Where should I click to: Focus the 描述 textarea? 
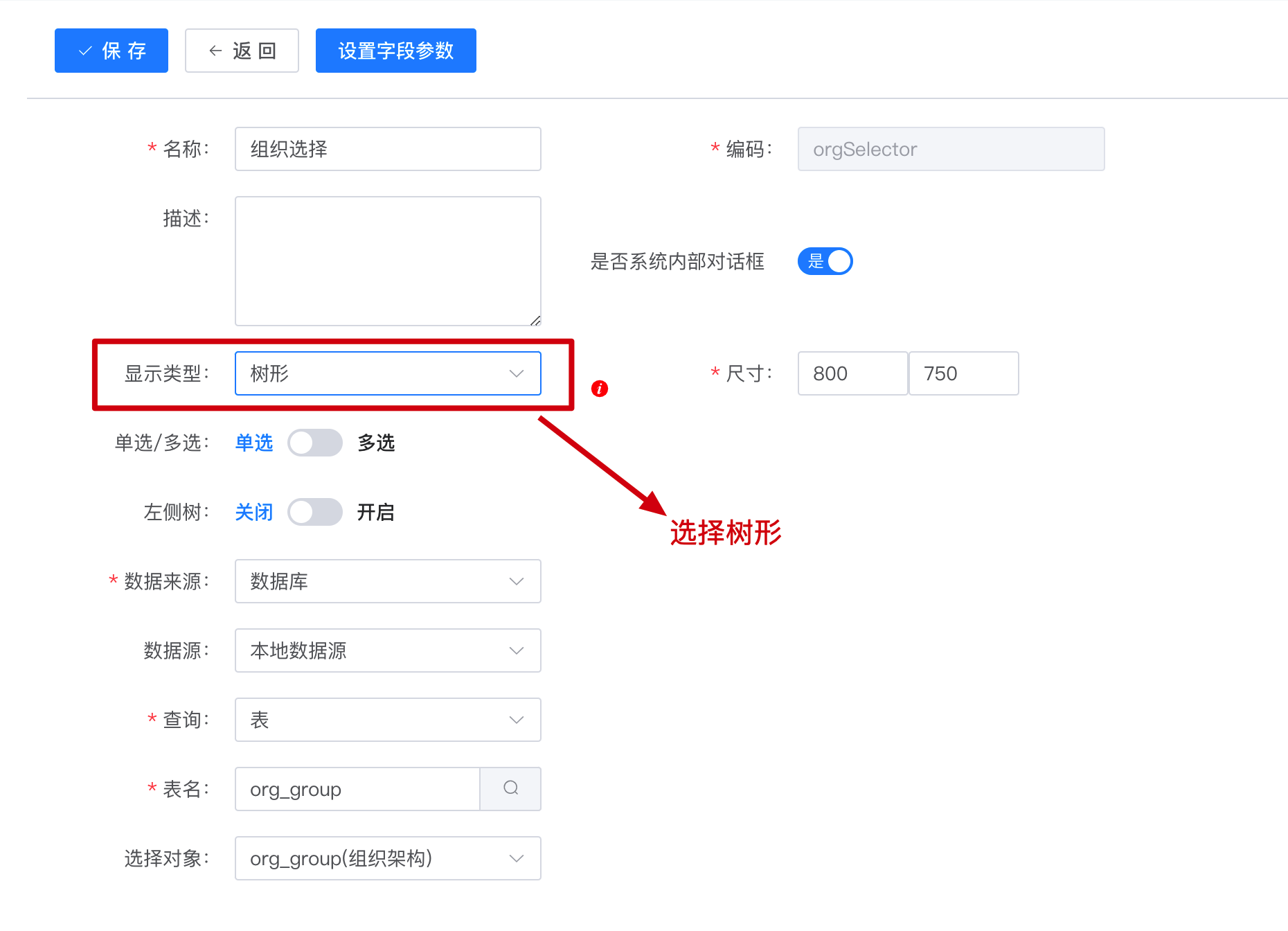pos(388,261)
